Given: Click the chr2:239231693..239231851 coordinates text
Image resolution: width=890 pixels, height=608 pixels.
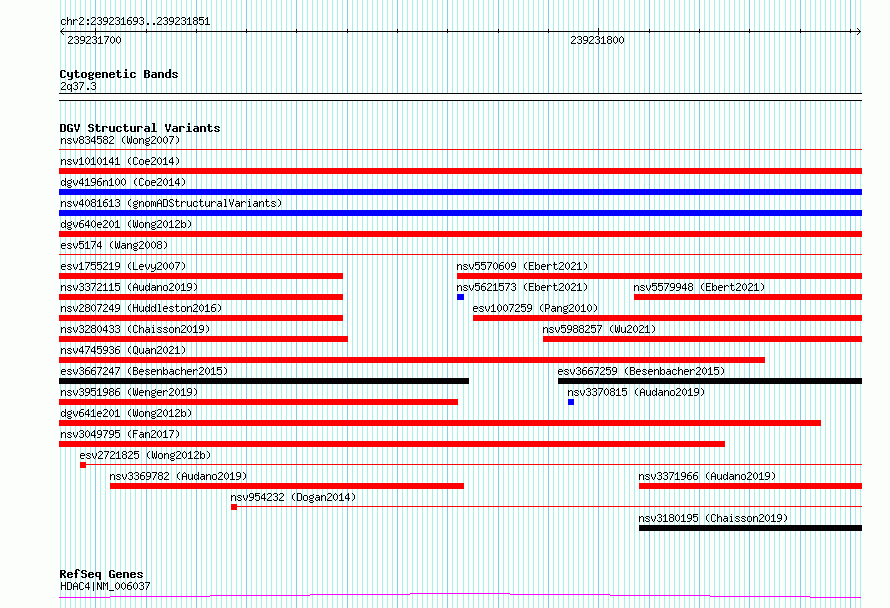Looking at the screenshot, I should pyautogui.click(x=135, y=22).
